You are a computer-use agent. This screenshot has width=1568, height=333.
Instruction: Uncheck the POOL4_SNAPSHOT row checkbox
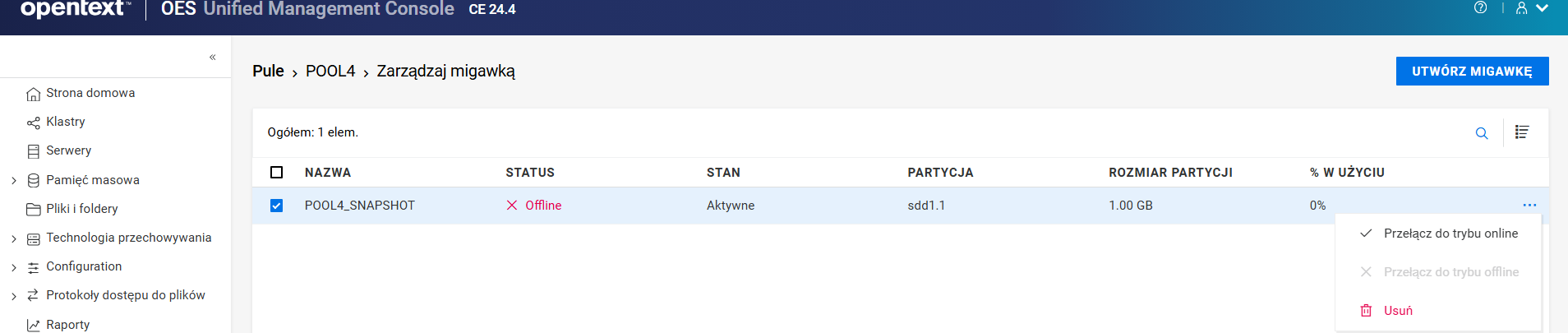coord(276,206)
